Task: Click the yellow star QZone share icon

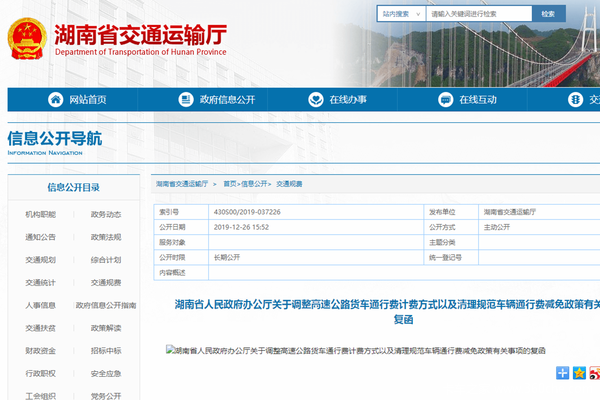Action: [579, 373]
